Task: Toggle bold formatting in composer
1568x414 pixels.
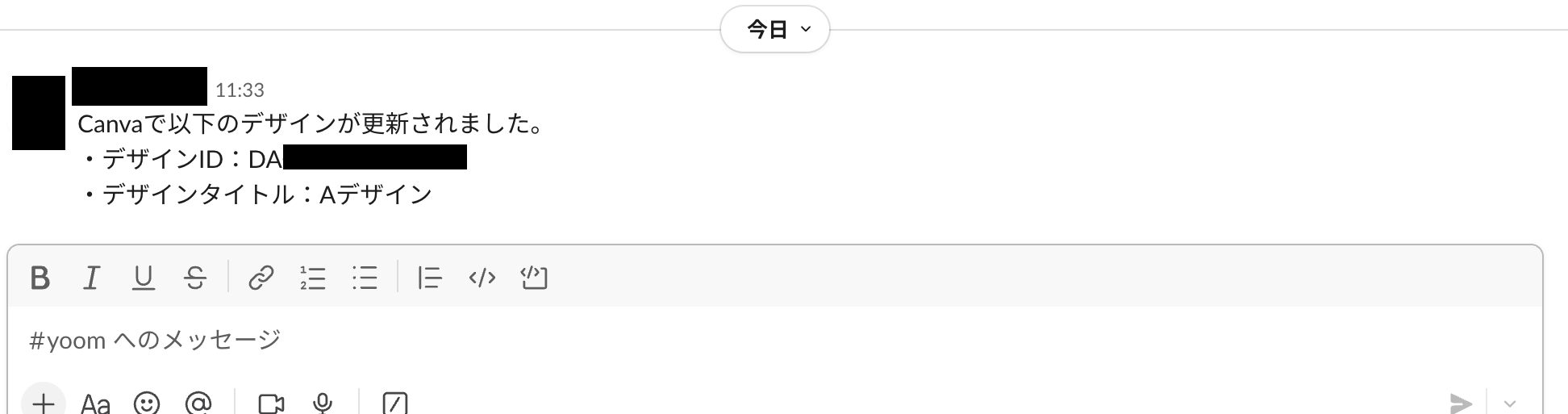Action: point(40,278)
